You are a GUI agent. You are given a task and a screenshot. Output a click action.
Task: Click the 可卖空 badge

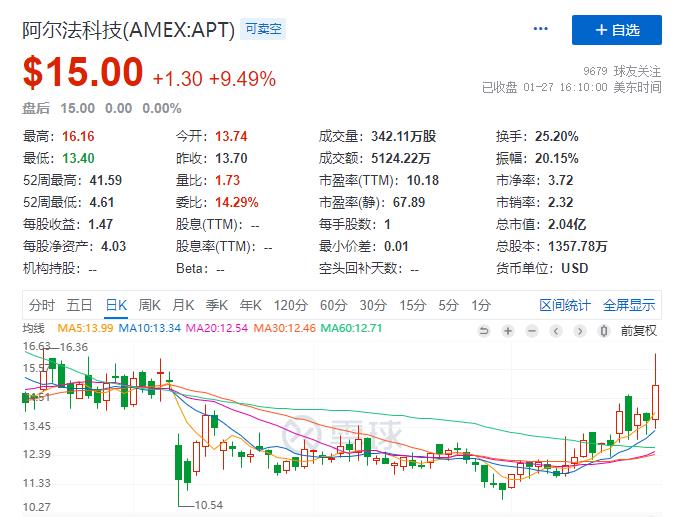pos(263,29)
